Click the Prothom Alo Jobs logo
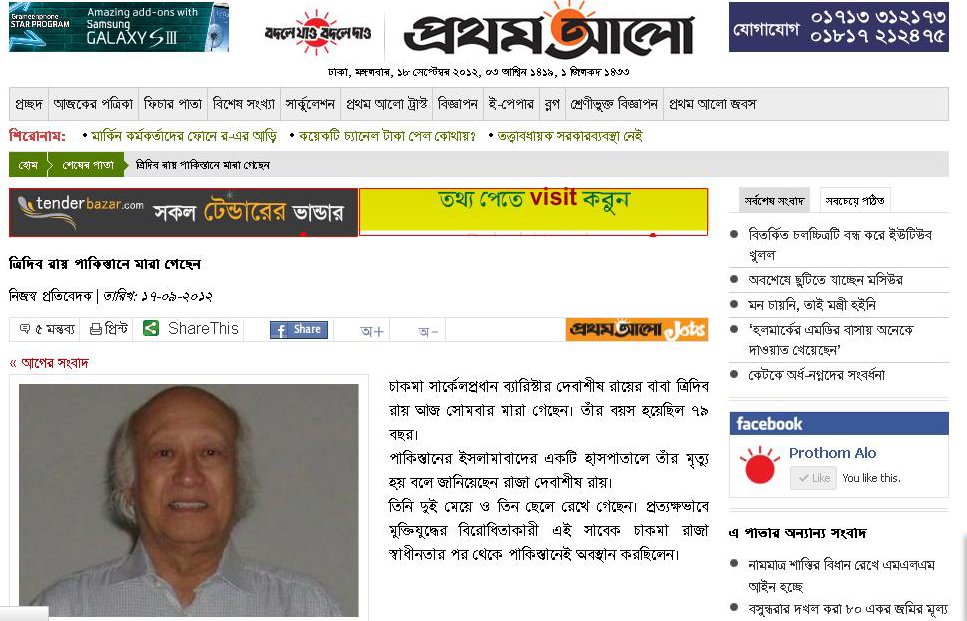Screen dimensions: 967x621 tap(636, 329)
